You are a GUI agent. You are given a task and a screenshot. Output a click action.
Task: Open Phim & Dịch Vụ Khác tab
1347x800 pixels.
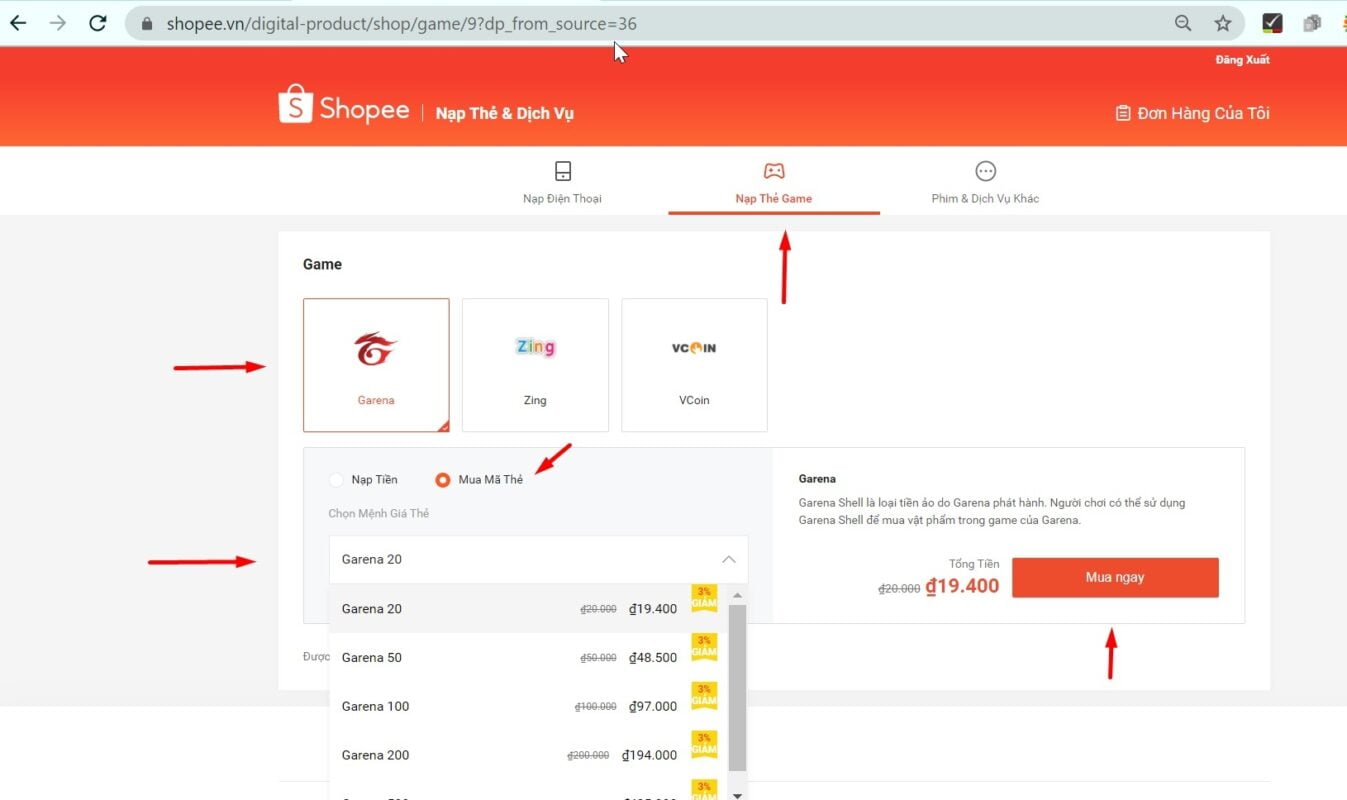click(x=985, y=181)
